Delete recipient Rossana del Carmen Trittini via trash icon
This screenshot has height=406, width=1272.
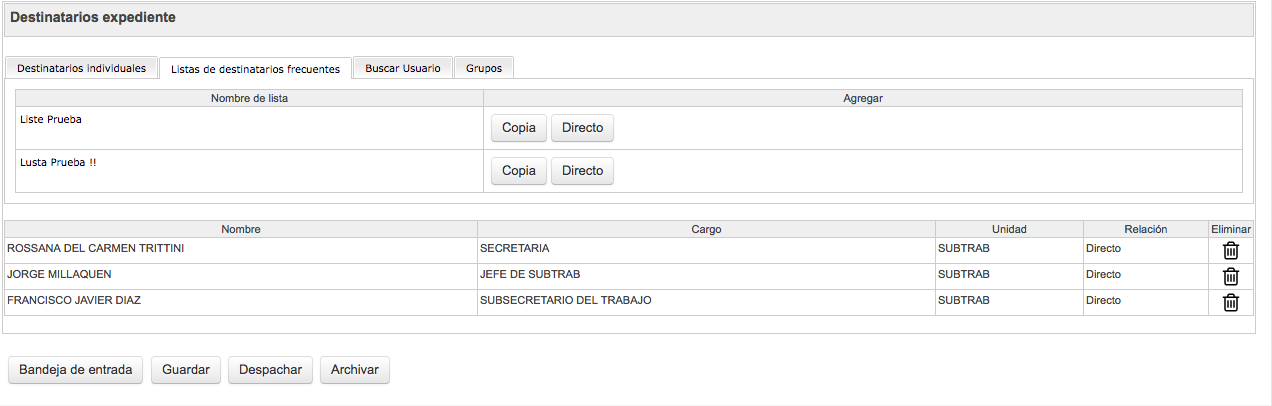[1231, 251]
